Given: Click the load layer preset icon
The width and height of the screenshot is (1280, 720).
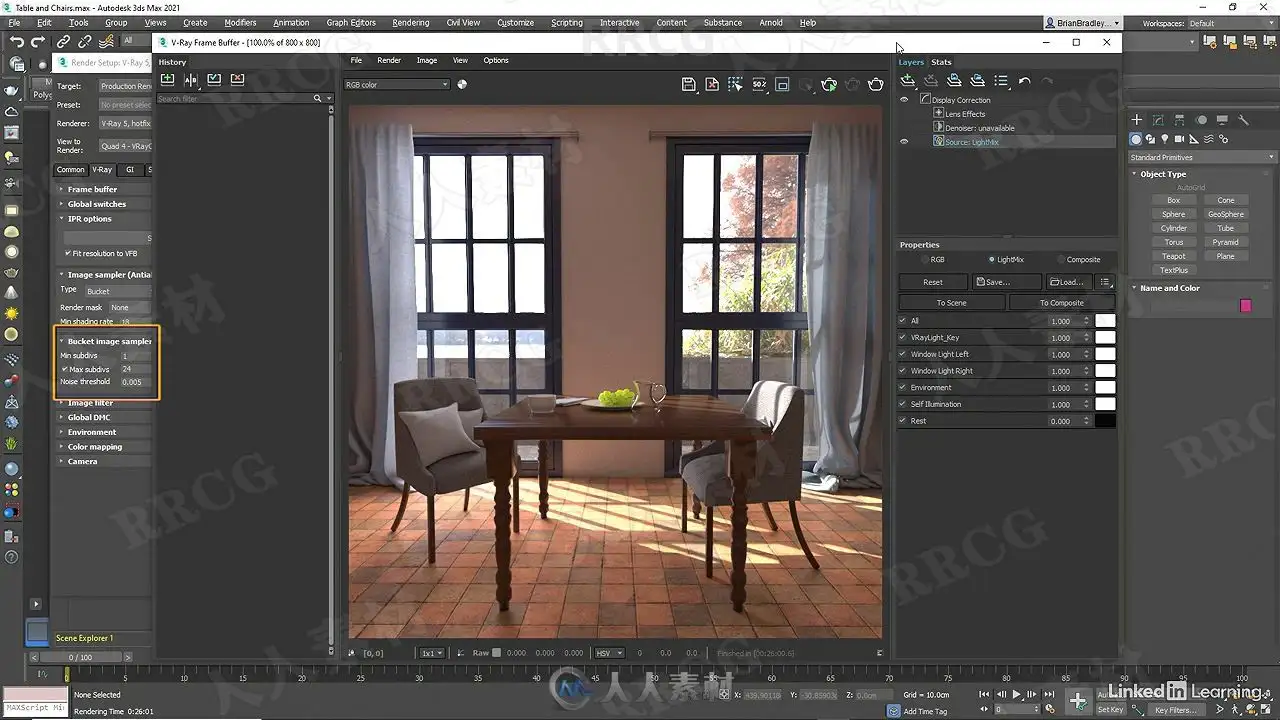Looking at the screenshot, I should [977, 81].
